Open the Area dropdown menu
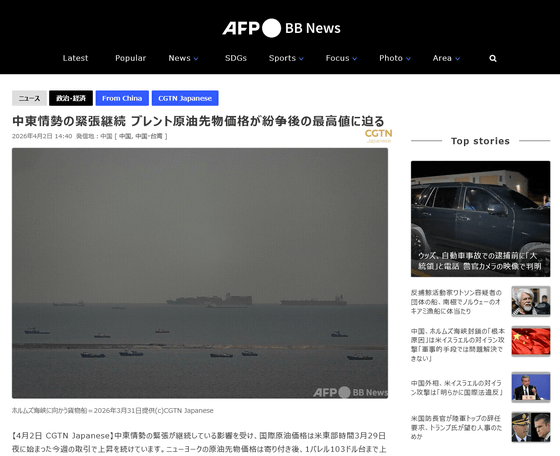 coord(446,58)
